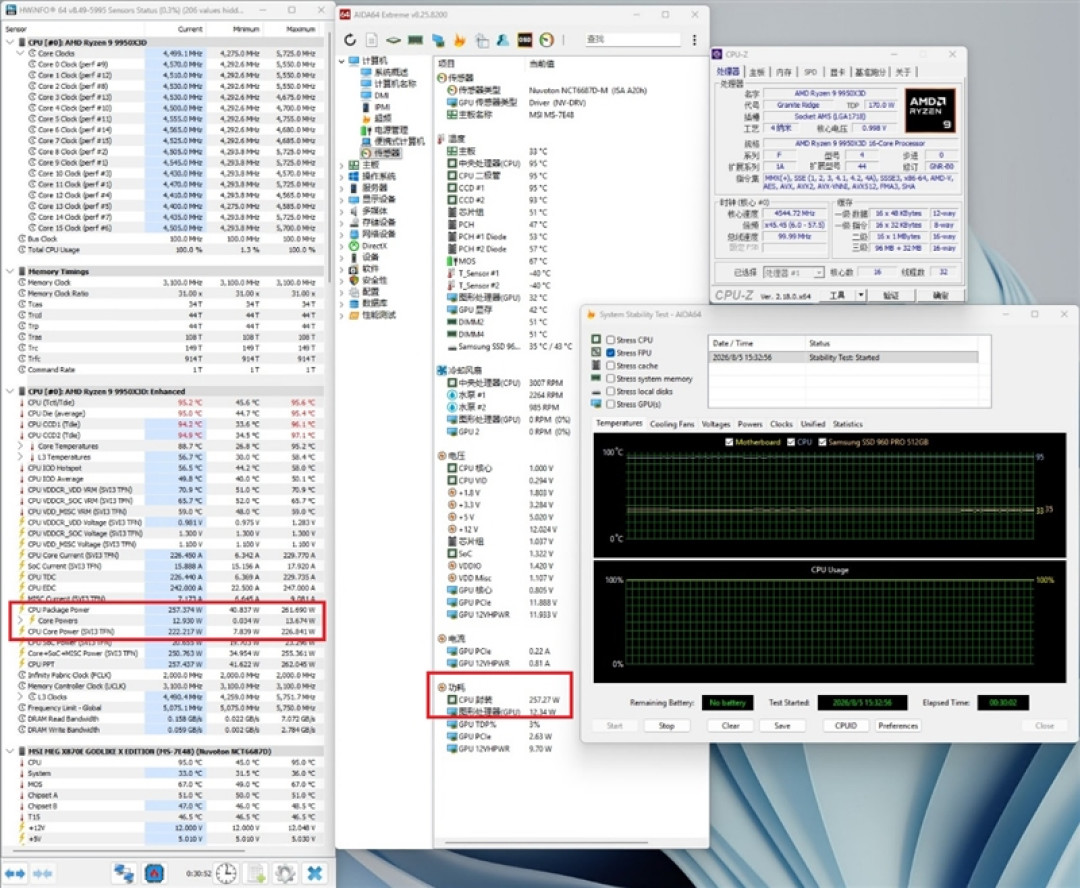
Task: Launch the AIDA64 stability test flame icon
Action: coord(459,40)
